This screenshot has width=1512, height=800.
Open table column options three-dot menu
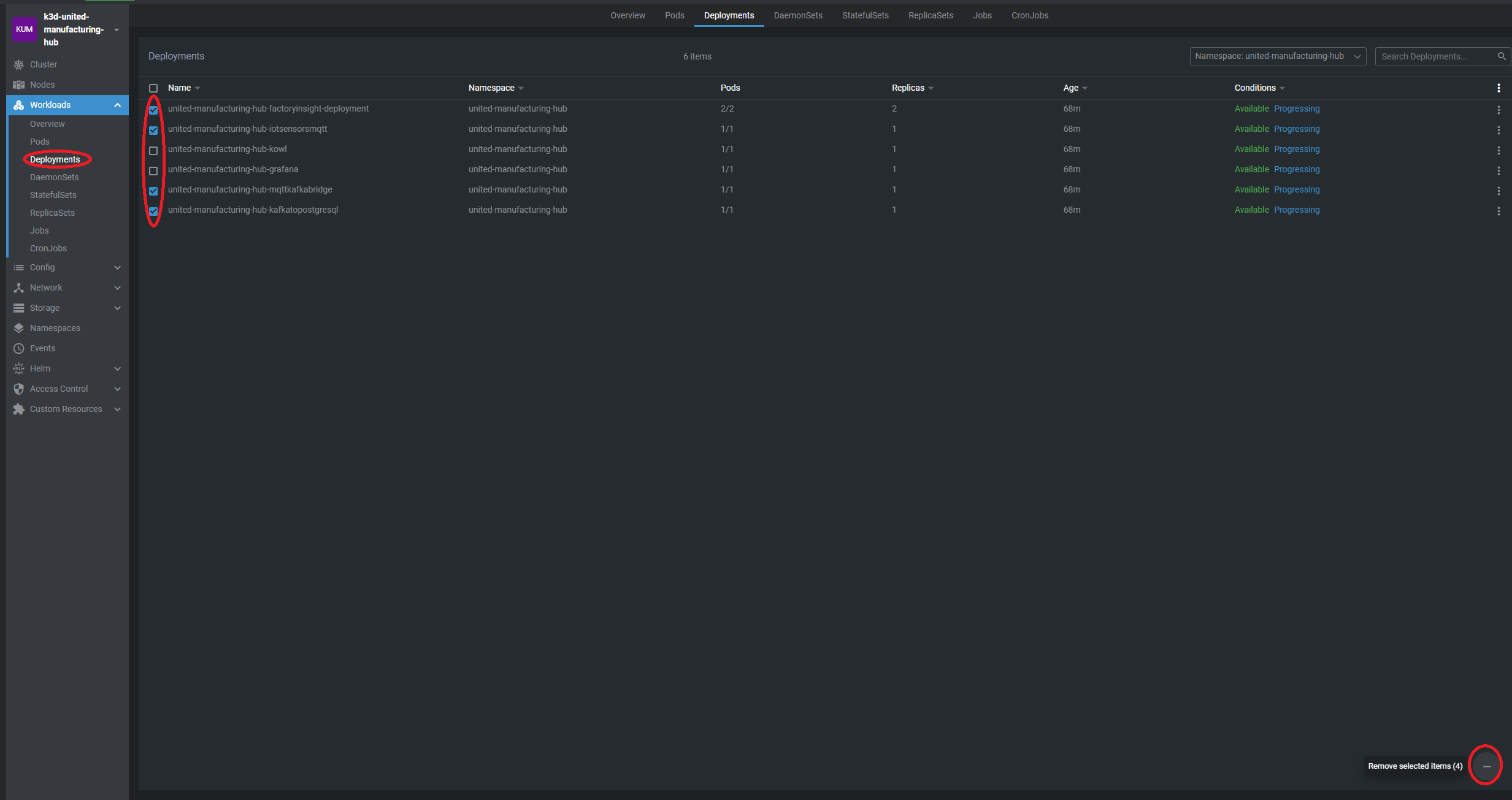[1499, 88]
